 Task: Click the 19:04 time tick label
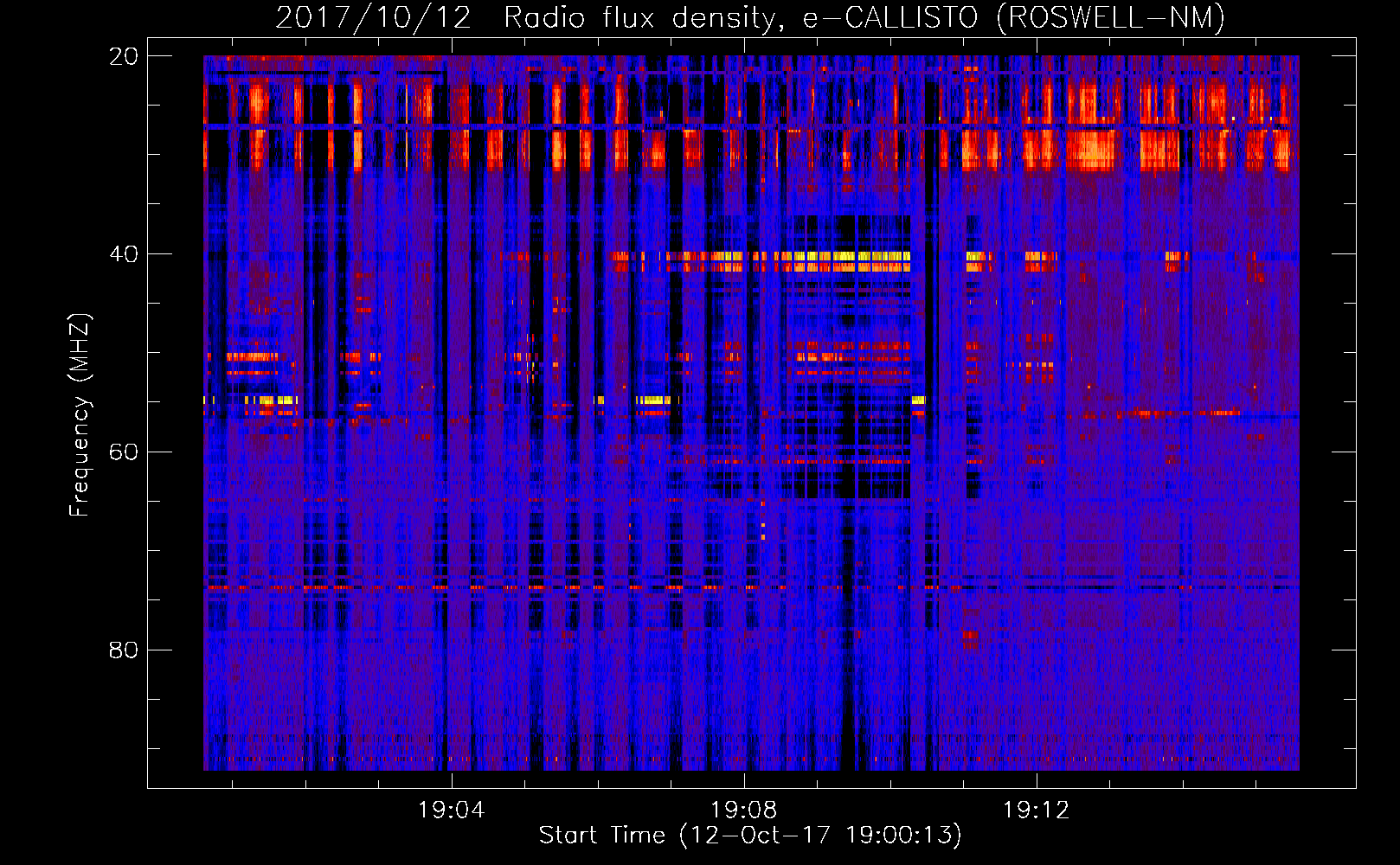click(x=451, y=811)
